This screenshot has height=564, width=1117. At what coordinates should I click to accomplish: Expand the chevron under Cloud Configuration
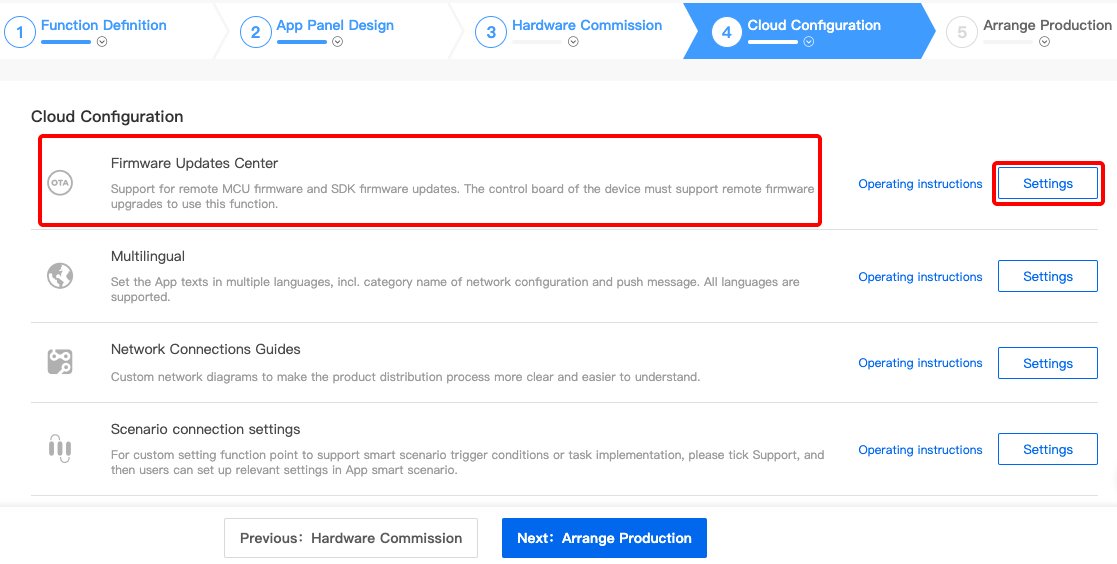[x=809, y=42]
